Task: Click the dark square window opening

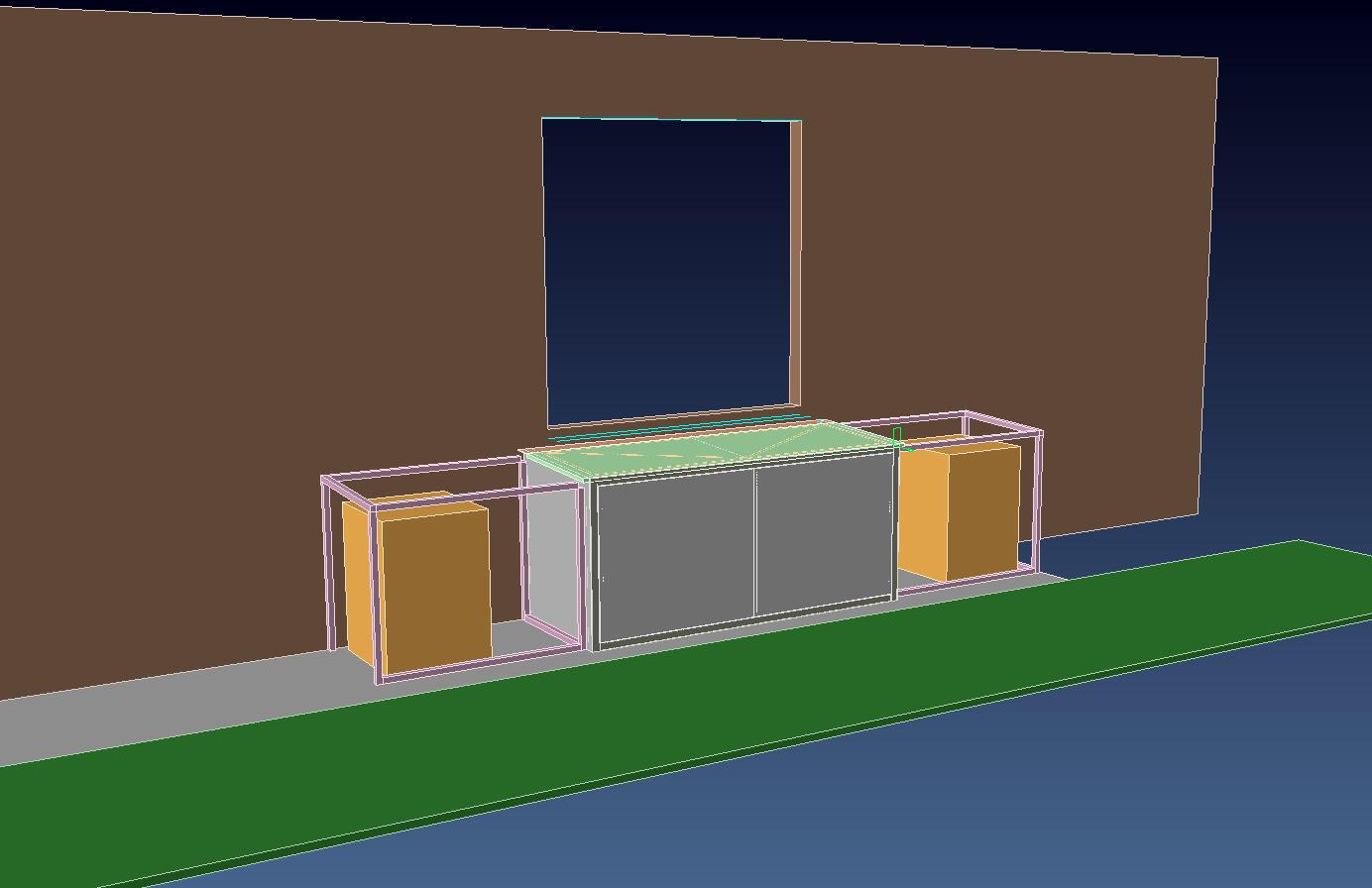Action: [x=669, y=268]
